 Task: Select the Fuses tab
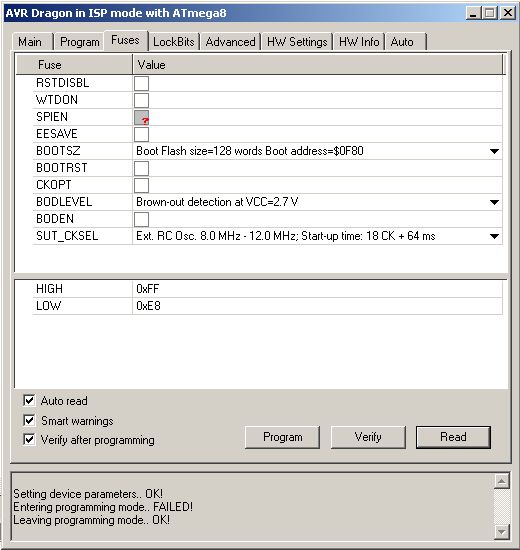(x=126, y=40)
